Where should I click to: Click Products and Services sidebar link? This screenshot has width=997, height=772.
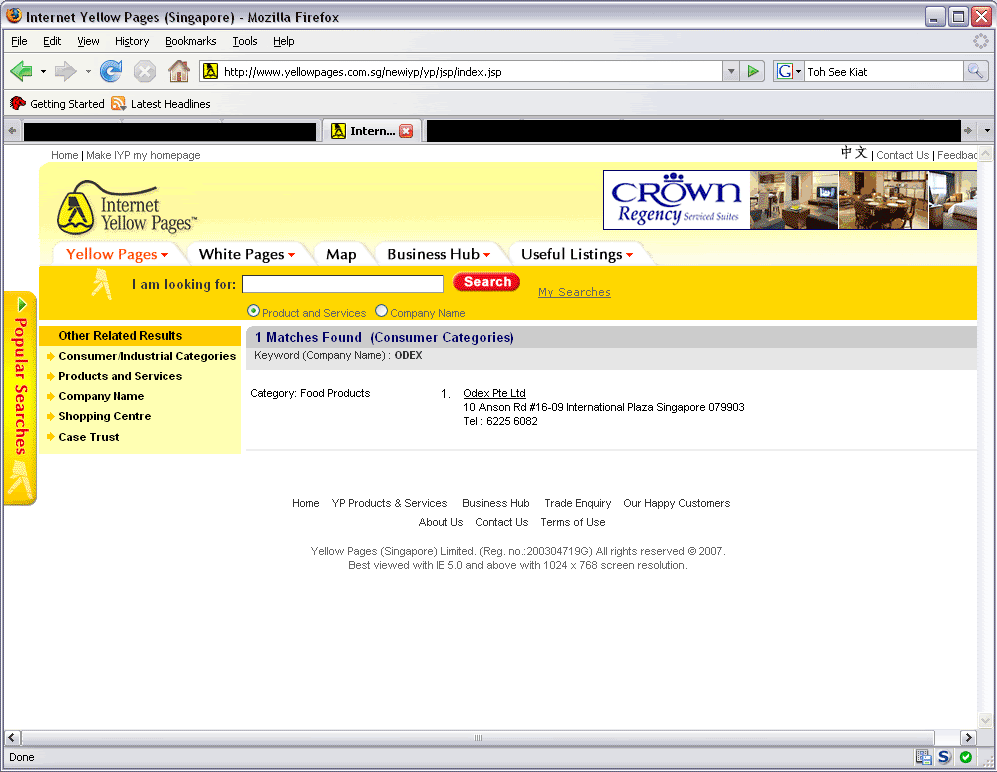tap(120, 376)
